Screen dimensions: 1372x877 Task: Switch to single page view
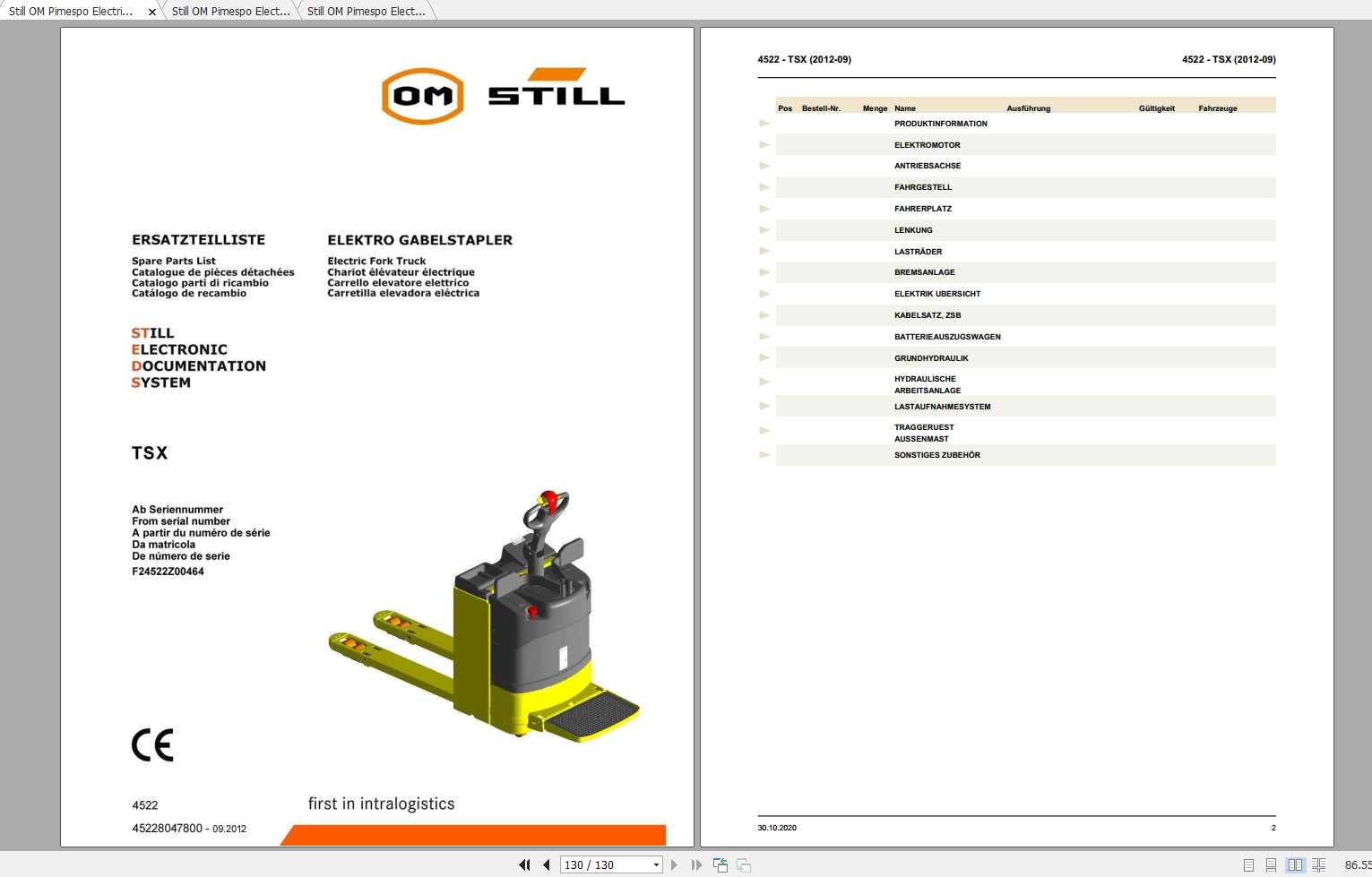pyautogui.click(x=1248, y=865)
